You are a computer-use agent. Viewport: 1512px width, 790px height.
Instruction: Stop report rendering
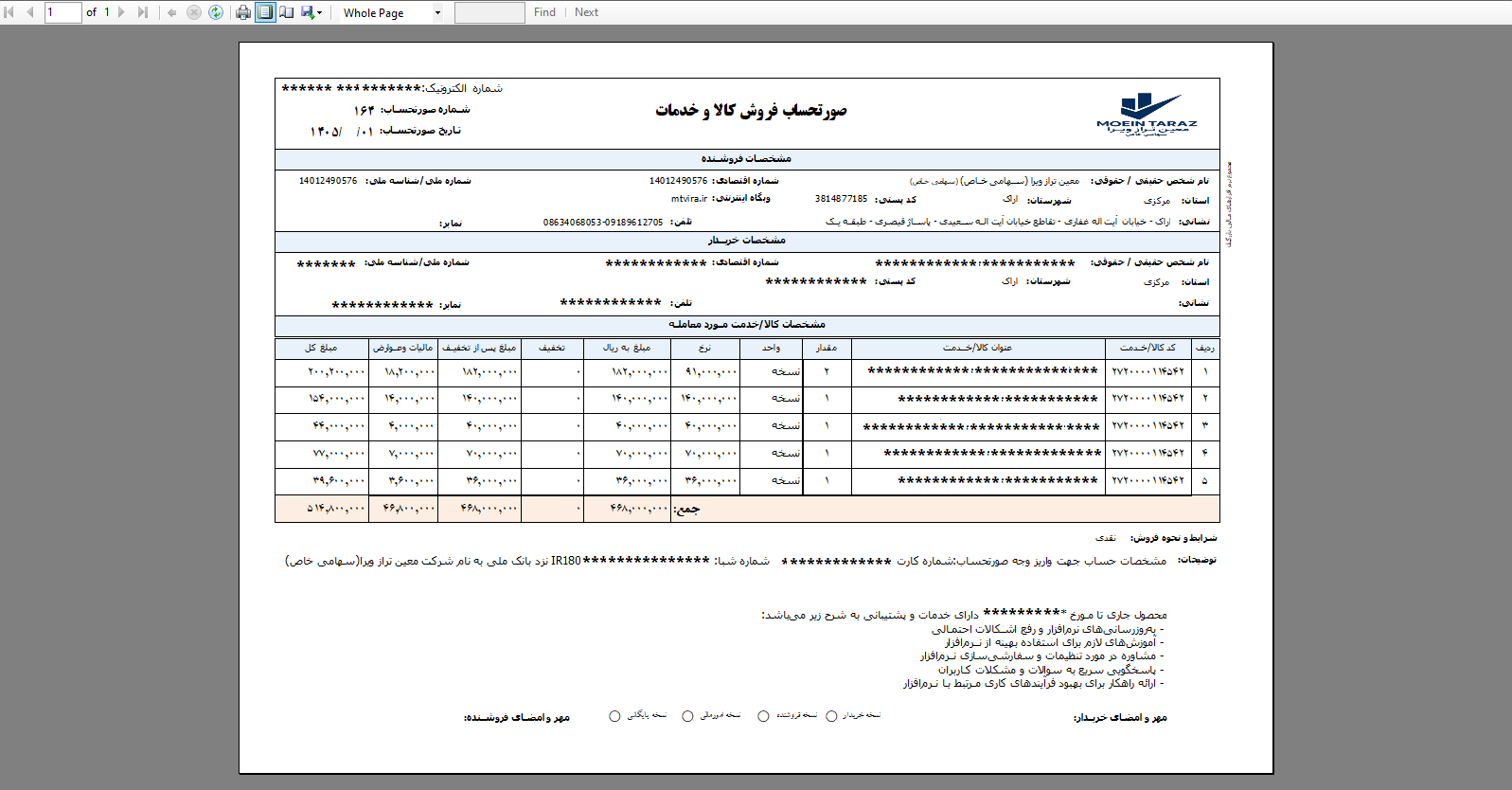click(194, 12)
